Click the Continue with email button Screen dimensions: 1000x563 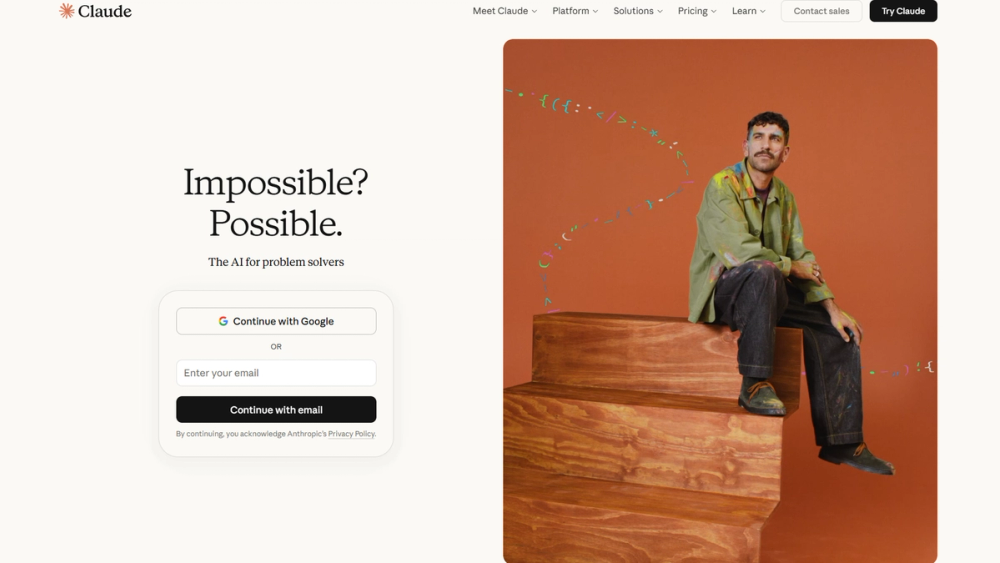(276, 409)
